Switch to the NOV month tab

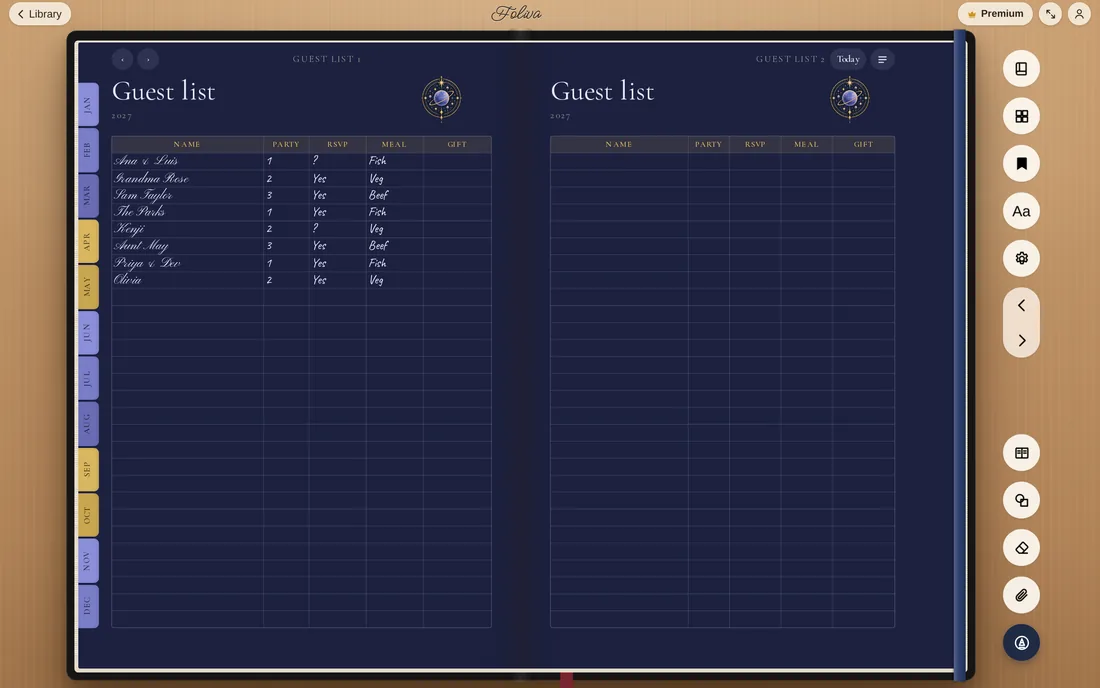coord(88,560)
